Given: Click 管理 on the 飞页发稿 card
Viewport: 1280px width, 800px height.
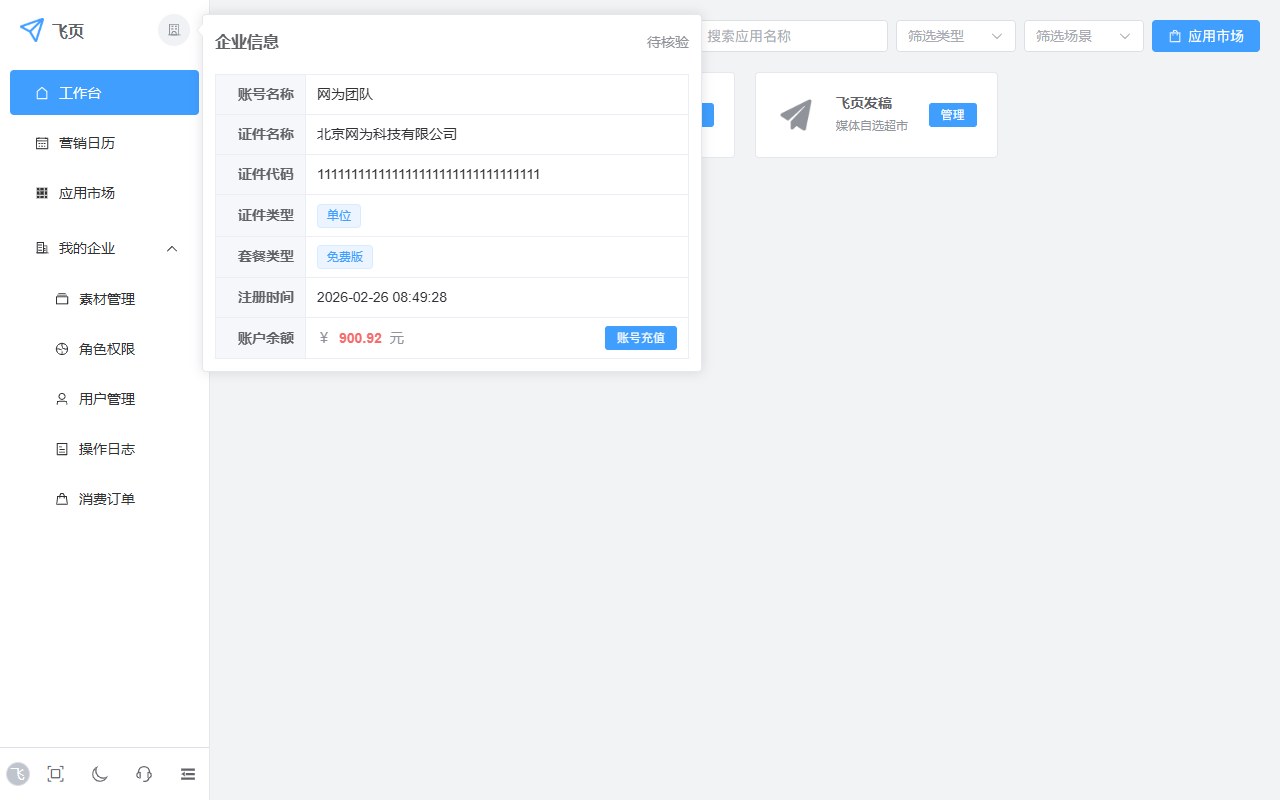Looking at the screenshot, I should (952, 114).
